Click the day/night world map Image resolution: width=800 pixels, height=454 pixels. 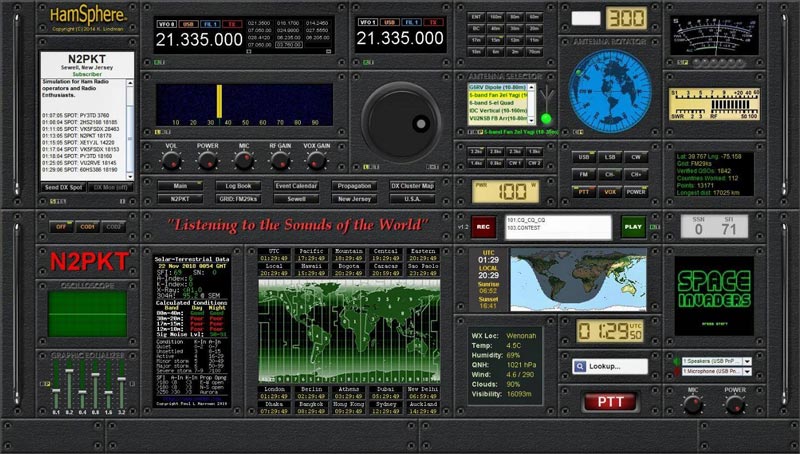click(x=579, y=280)
